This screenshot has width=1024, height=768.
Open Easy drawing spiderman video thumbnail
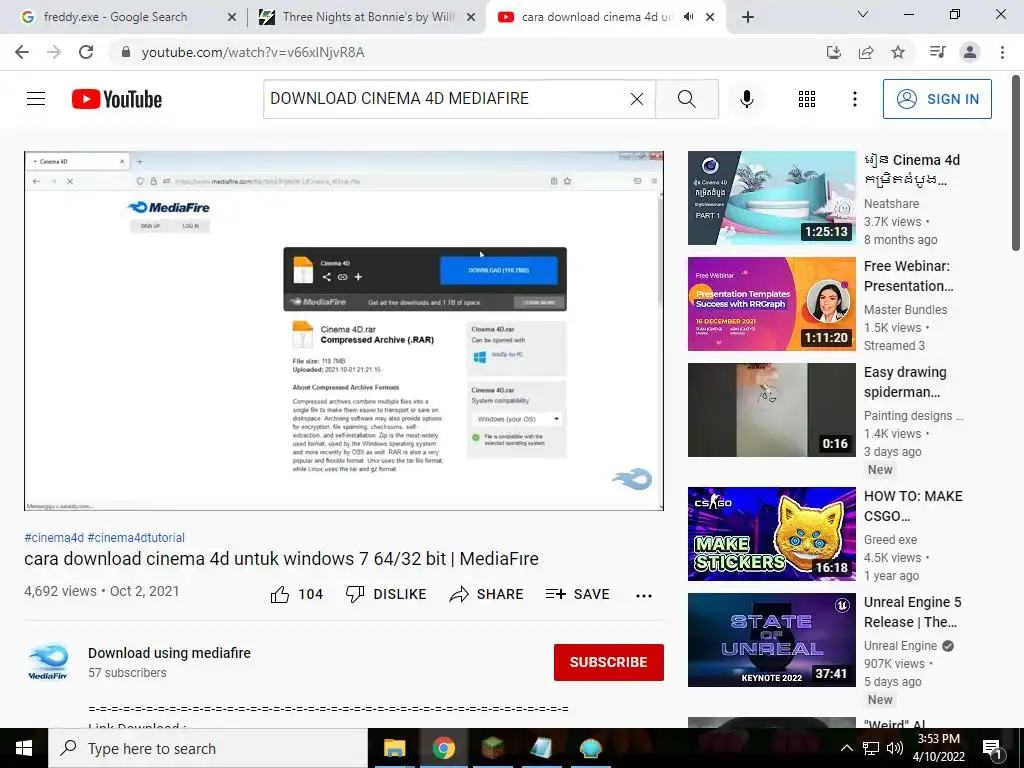click(772, 410)
